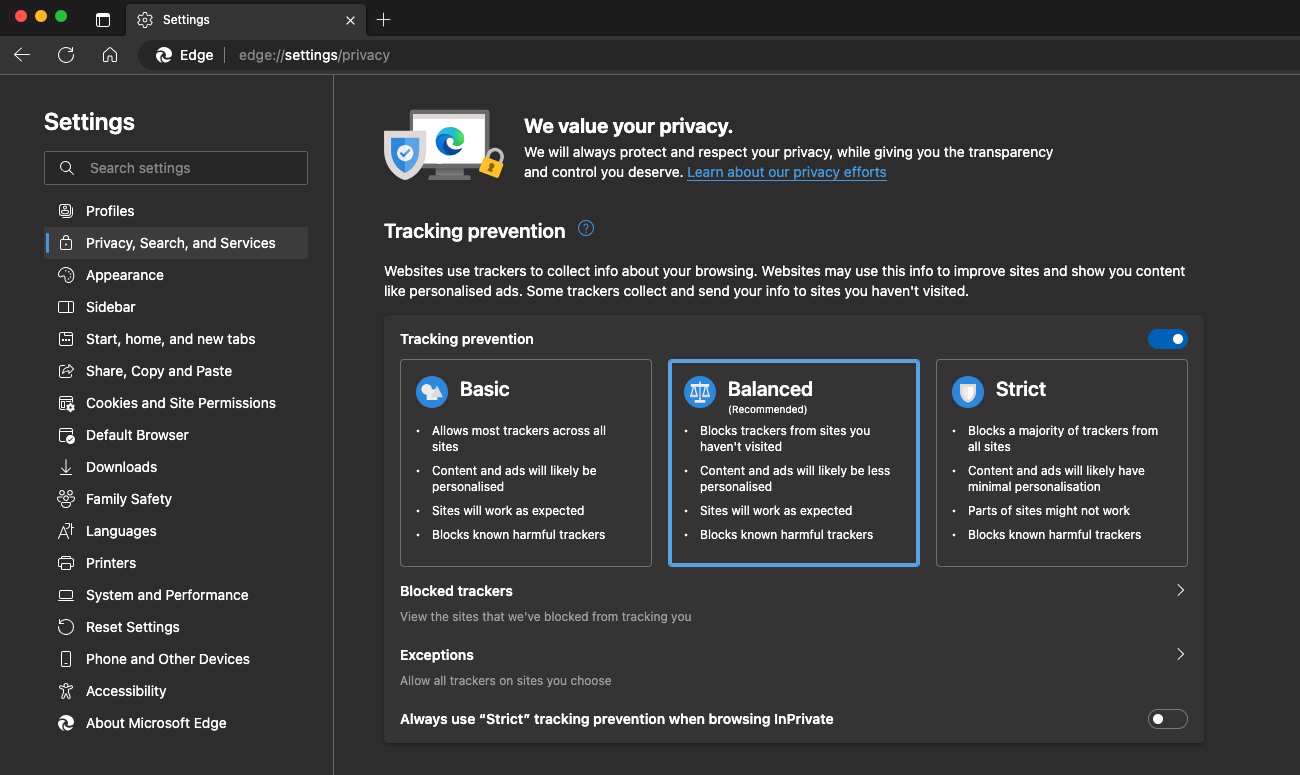Click the Edge logo in address bar
The image size is (1300, 775).
pos(164,55)
